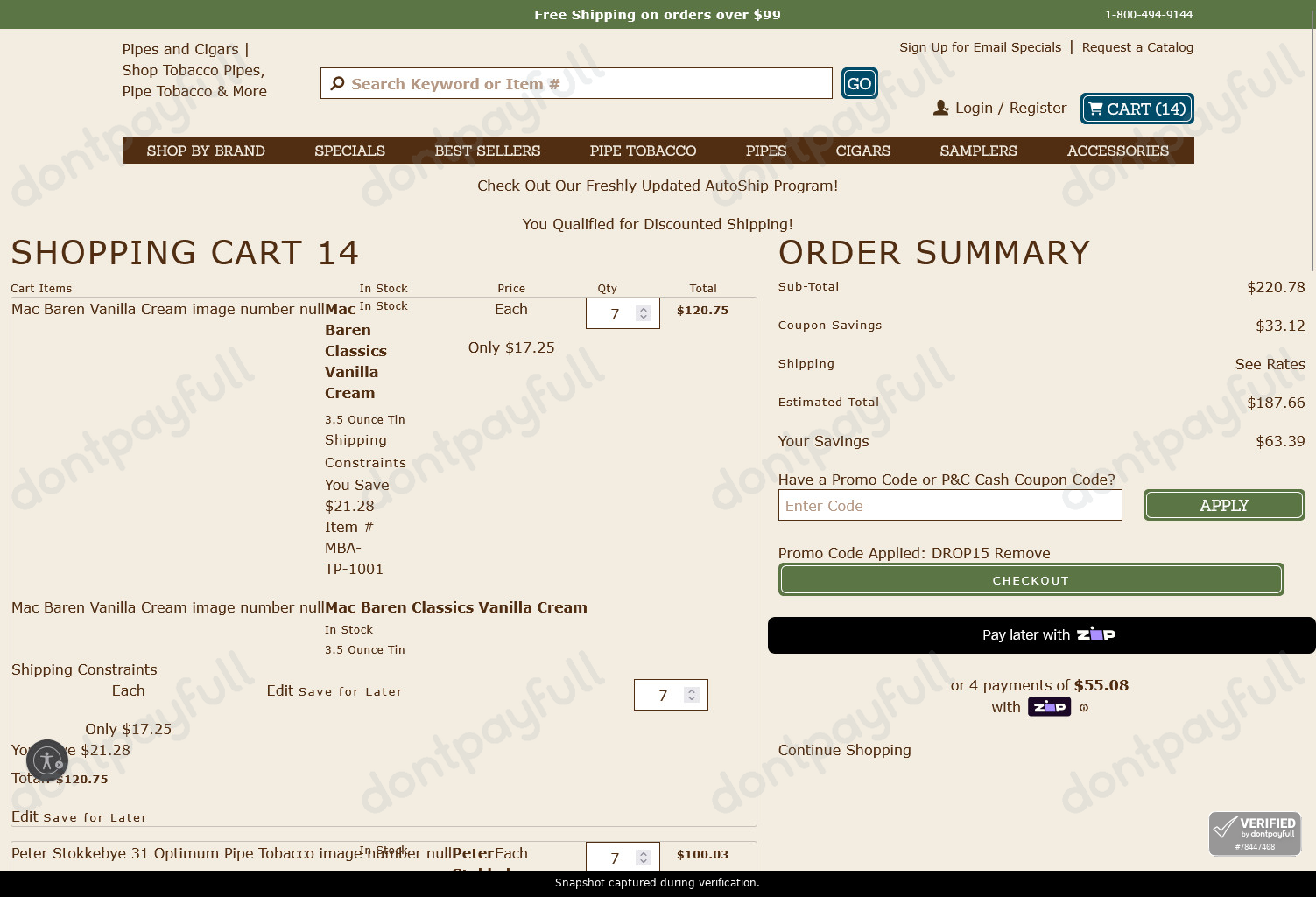Adjust first Vanilla Cream quantity stepper
The image size is (1316, 897).
coord(644,313)
